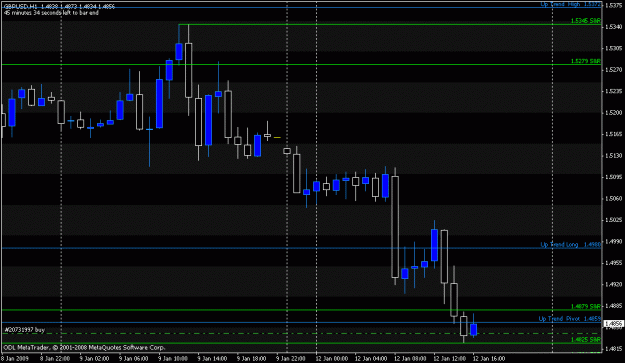The height and width of the screenshot is (363, 625).
Task: Select the "1.5345 S&R" level label
Action: coord(586,20)
